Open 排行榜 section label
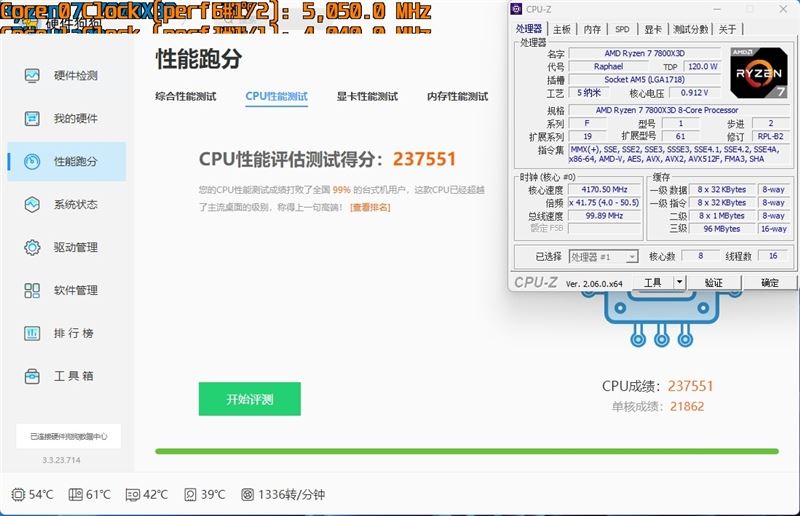Image resolution: width=800 pixels, height=516 pixels. pyautogui.click(x=74, y=333)
